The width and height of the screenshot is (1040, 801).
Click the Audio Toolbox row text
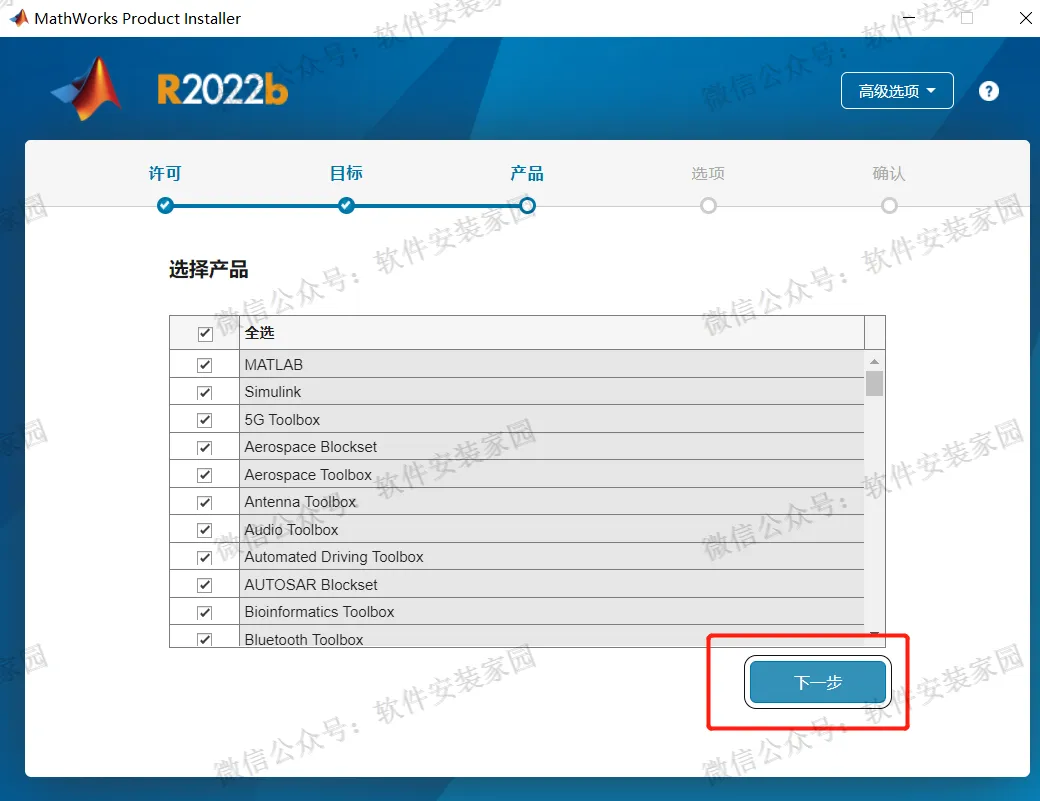pos(291,530)
